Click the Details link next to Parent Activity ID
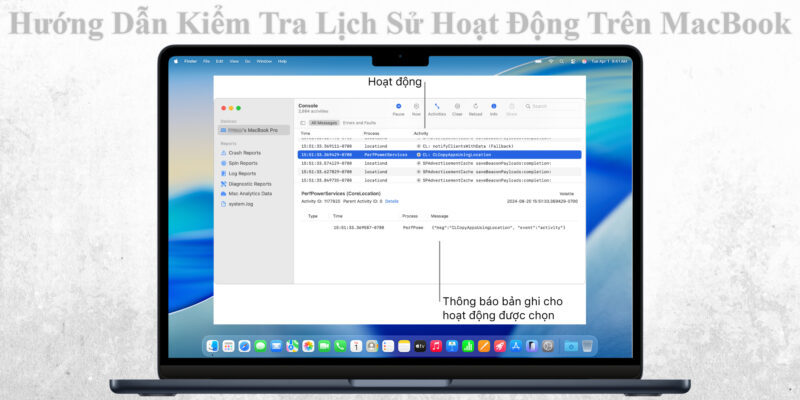Image resolution: width=800 pixels, height=400 pixels. click(x=391, y=202)
